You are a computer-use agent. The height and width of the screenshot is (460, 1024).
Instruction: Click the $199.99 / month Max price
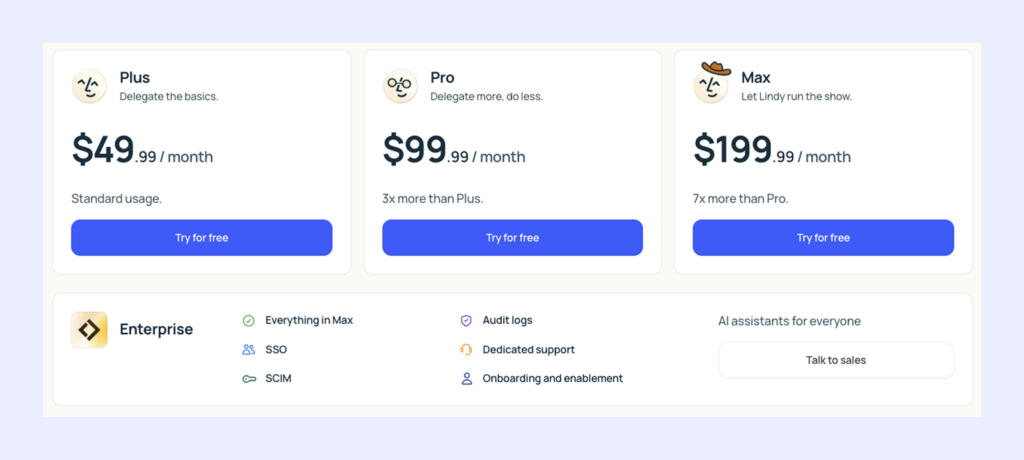click(x=772, y=151)
